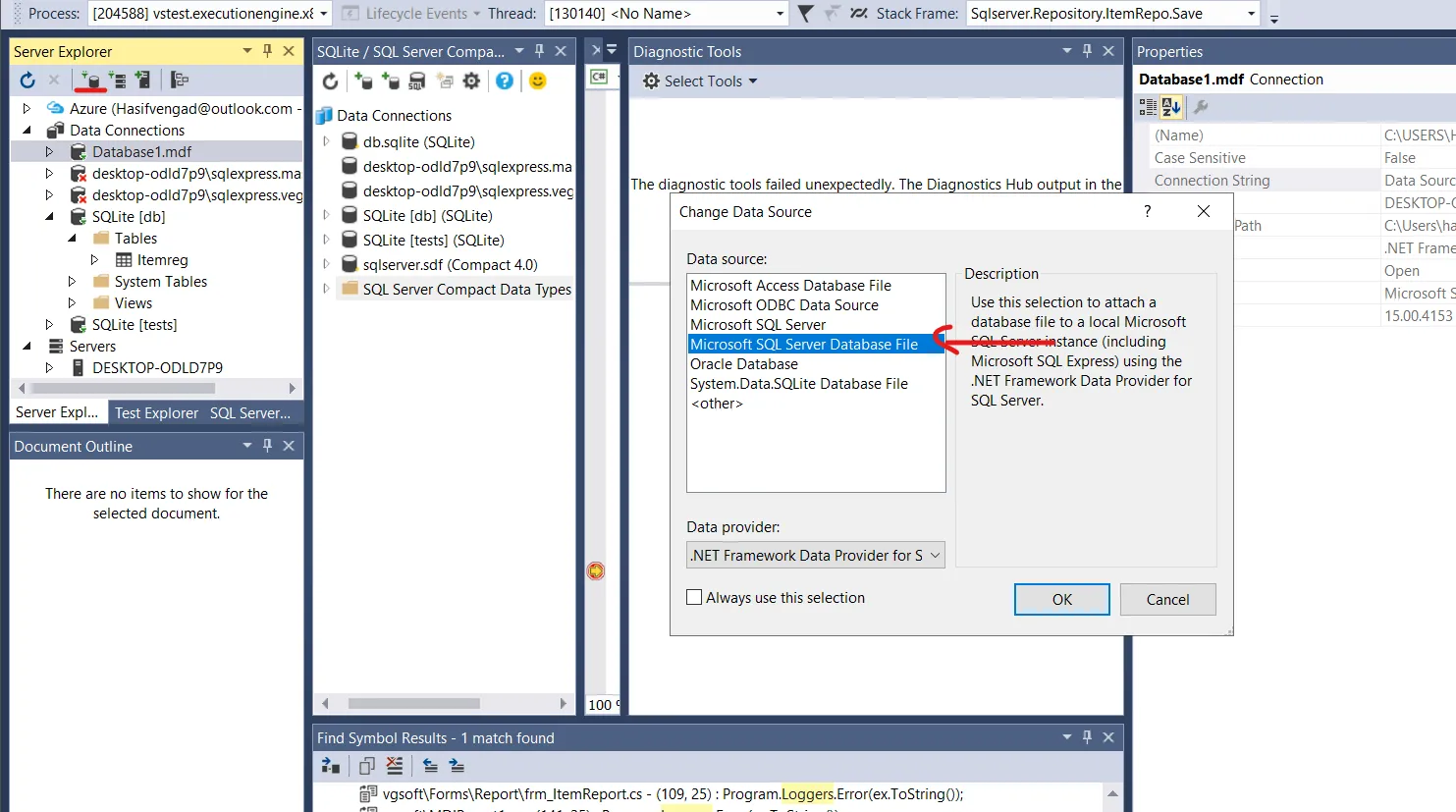Viewport: 1456px width, 812px height.
Task: Click the copy icon in Find Symbol Results
Action: pyautogui.click(x=367, y=766)
